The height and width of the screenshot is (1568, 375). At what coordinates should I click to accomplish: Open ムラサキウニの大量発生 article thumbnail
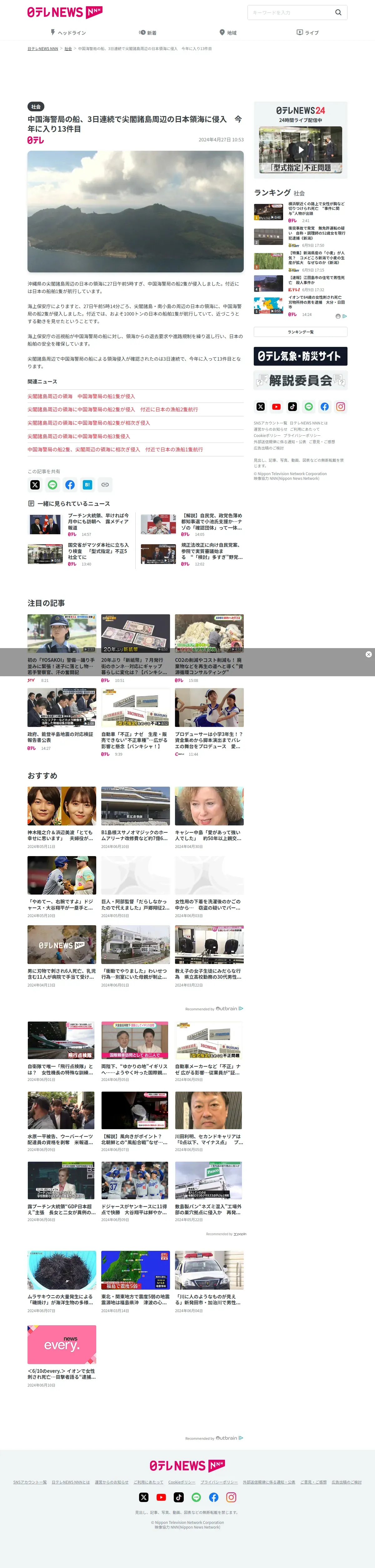pyautogui.click(x=61, y=1270)
